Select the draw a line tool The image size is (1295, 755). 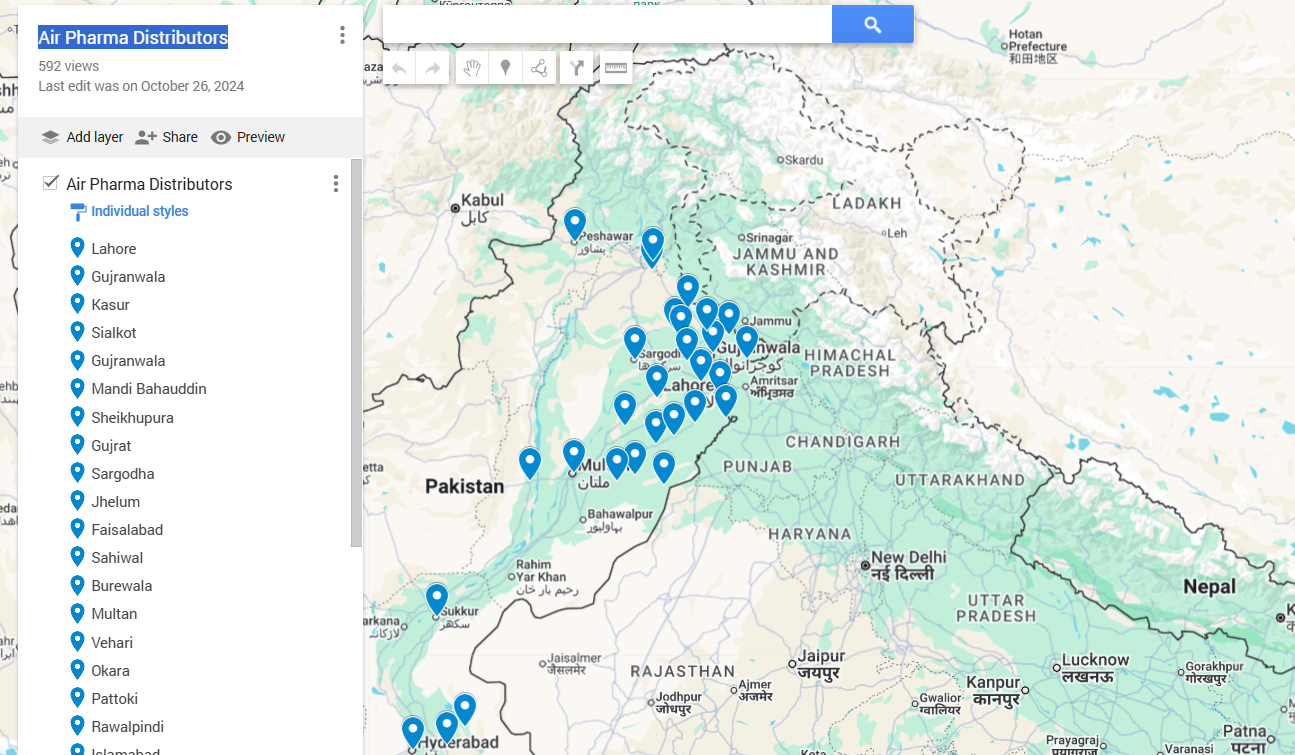coord(539,68)
